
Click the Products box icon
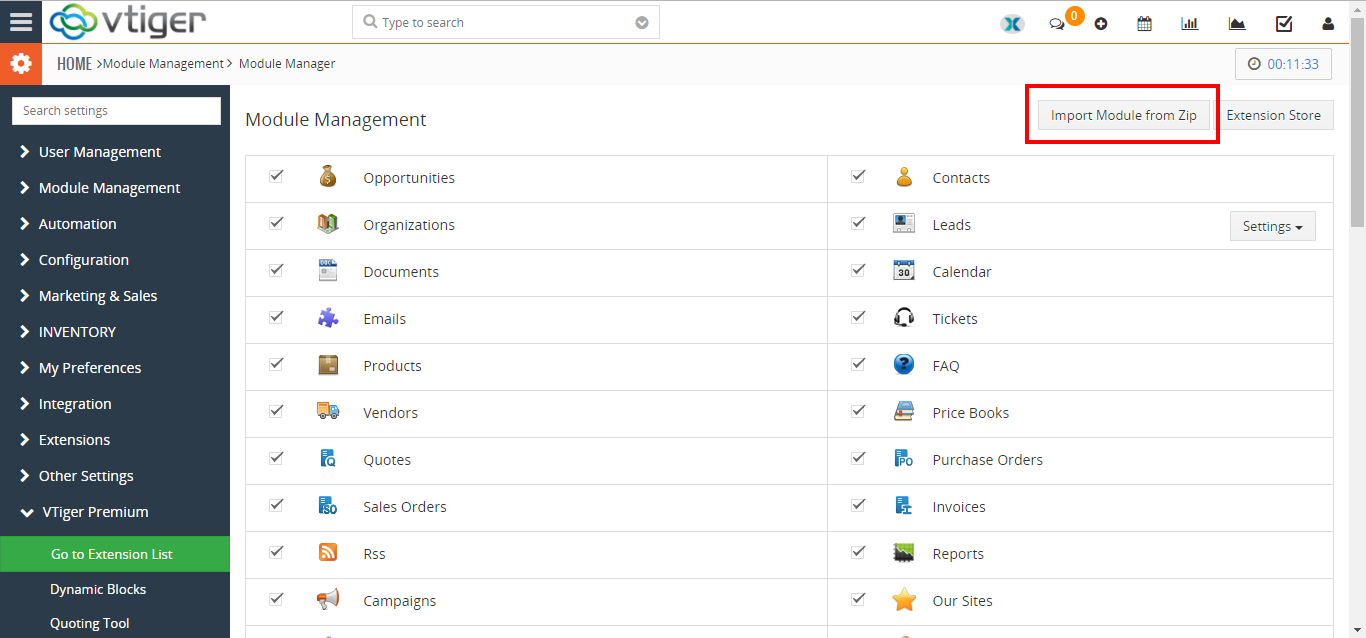click(x=328, y=365)
